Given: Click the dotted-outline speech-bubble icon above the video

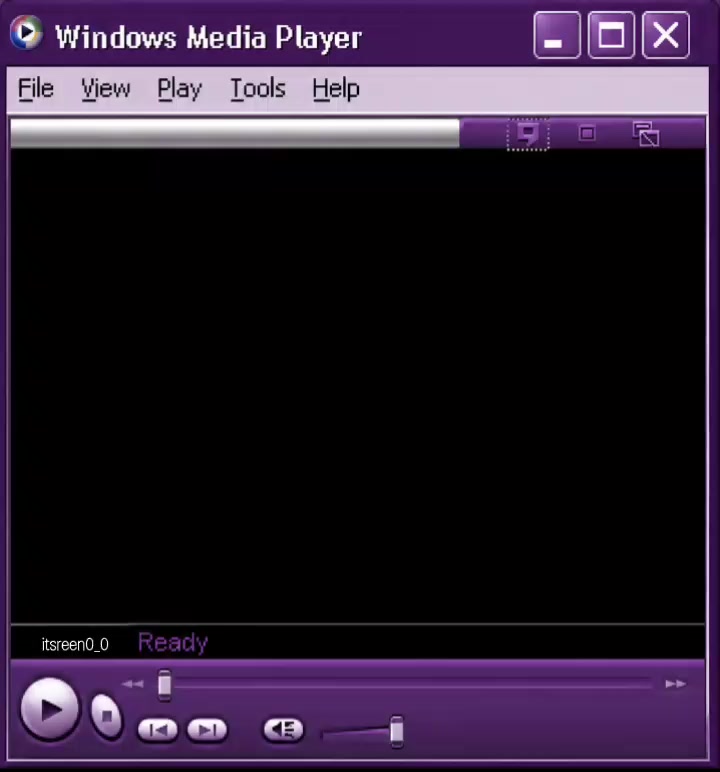Looking at the screenshot, I should pos(528,134).
